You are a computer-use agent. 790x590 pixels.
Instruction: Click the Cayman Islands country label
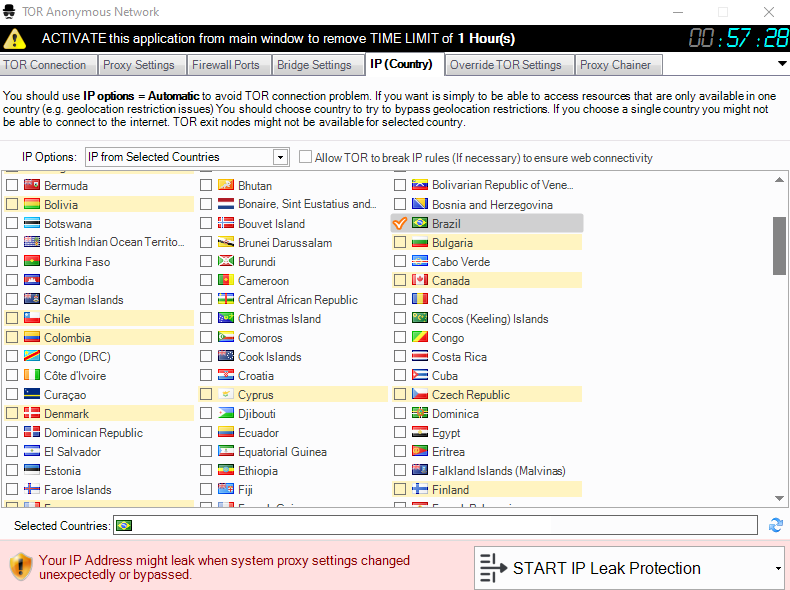(x=84, y=300)
